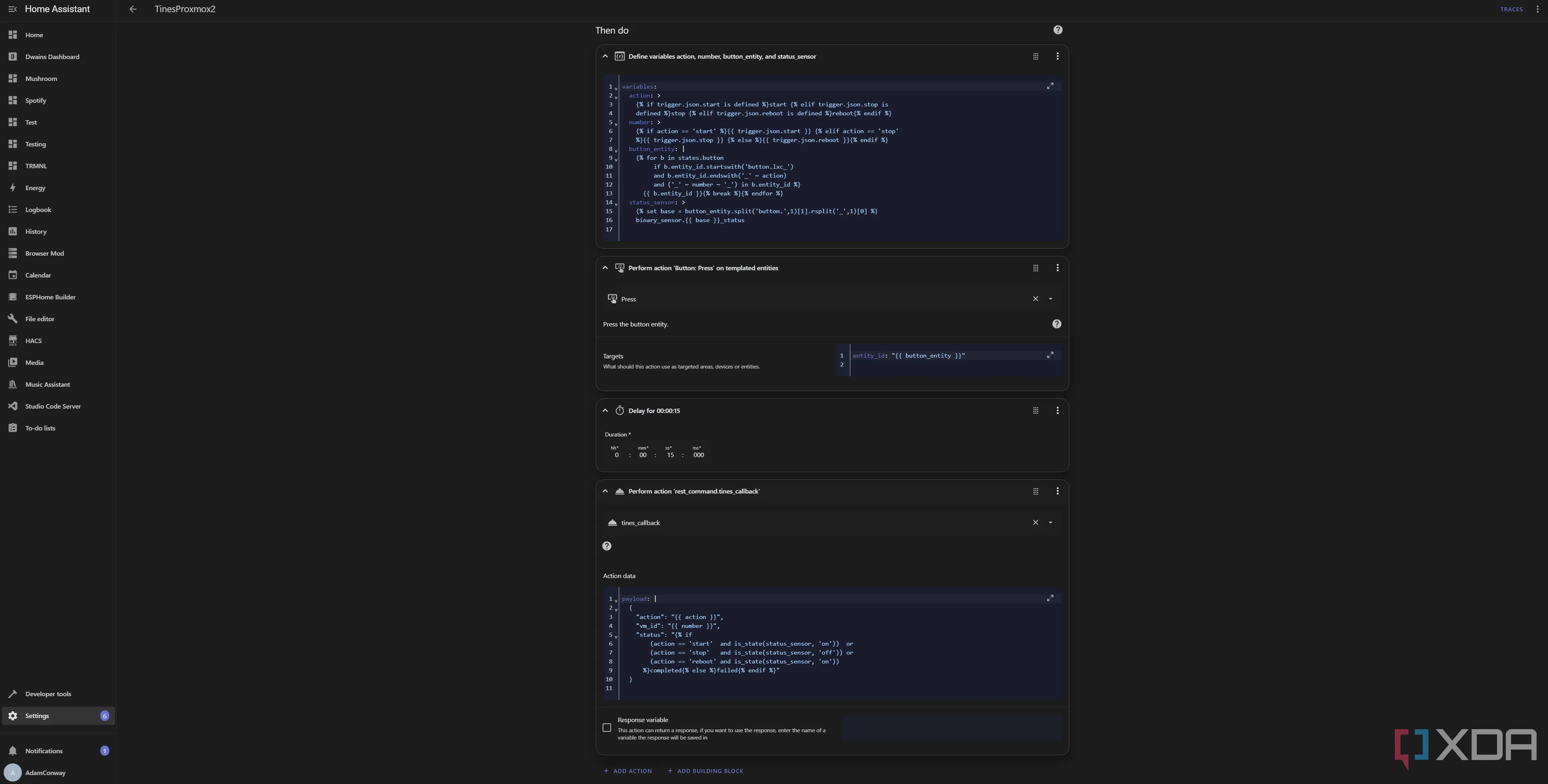
Task: Enable the Response variable checkbox
Action: tap(607, 728)
